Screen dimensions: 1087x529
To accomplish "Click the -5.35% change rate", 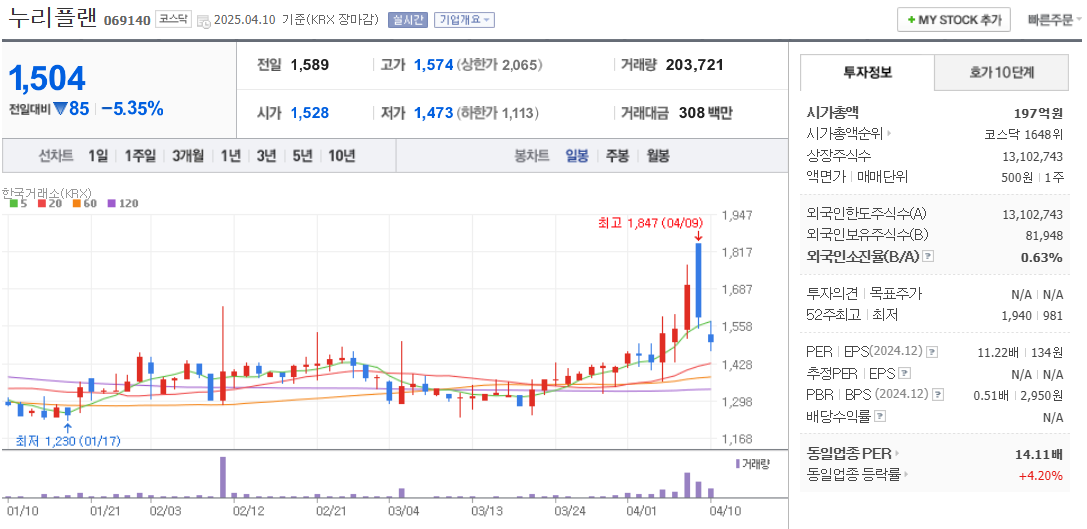I will click(132, 109).
